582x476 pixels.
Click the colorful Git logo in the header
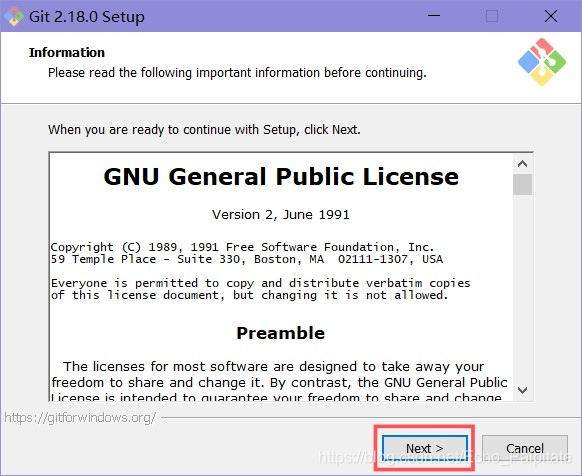[542, 62]
